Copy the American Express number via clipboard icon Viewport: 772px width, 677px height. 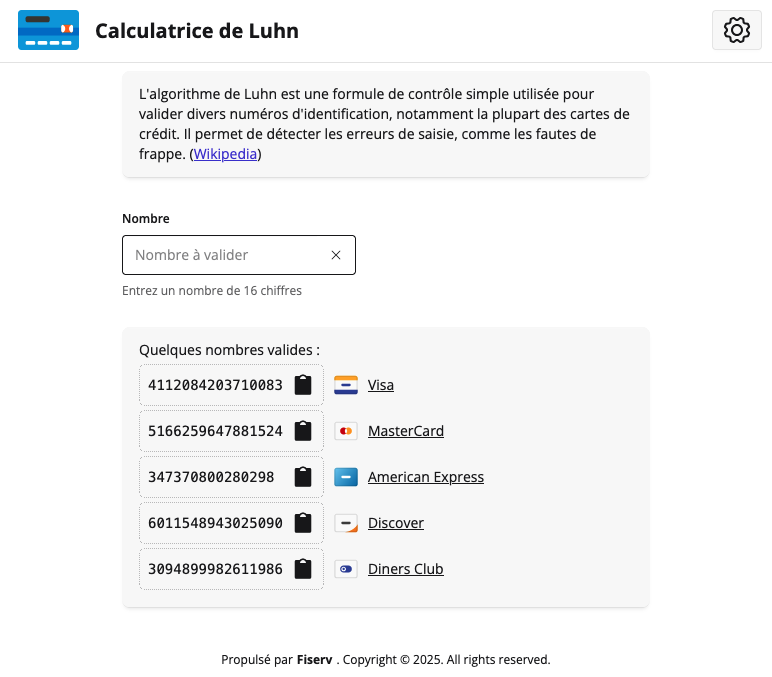tap(303, 477)
